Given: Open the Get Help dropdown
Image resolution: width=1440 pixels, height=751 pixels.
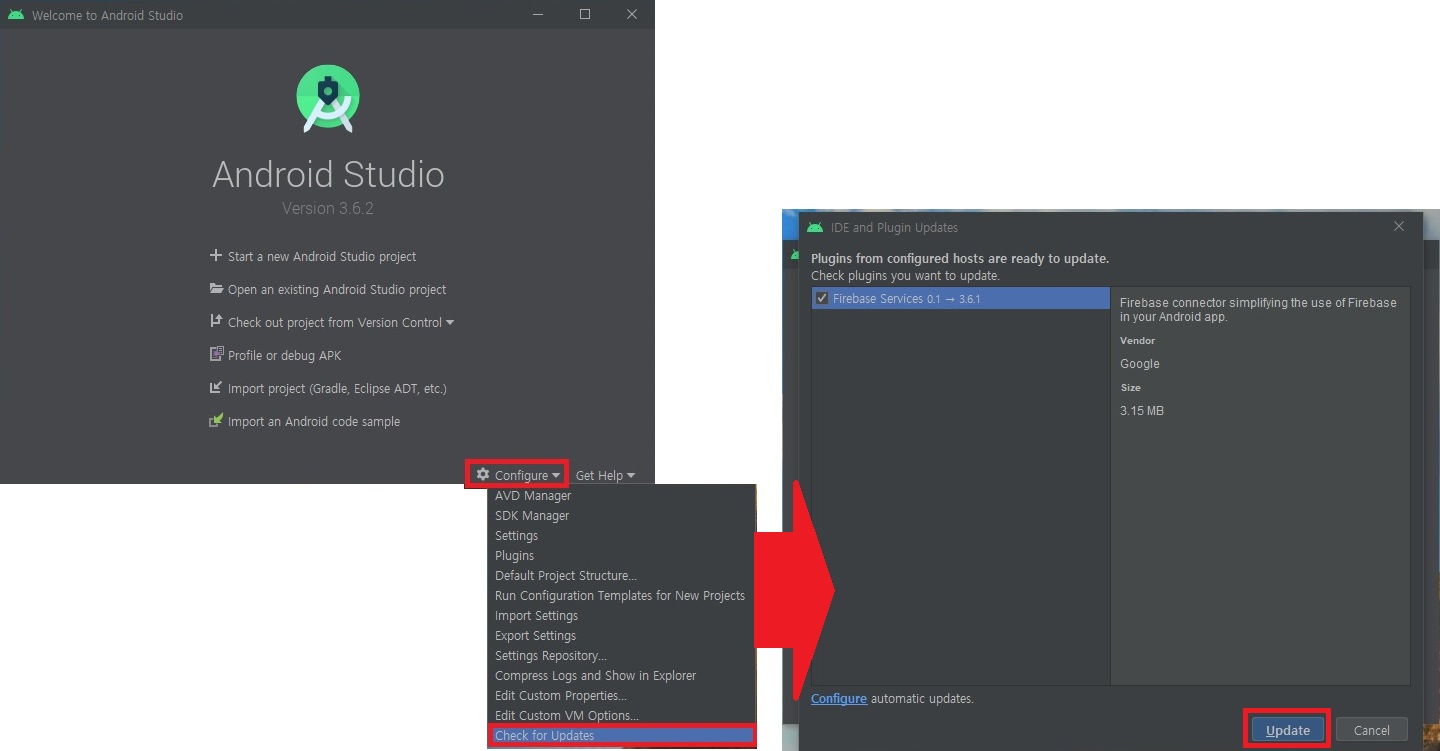Looking at the screenshot, I should [605, 476].
